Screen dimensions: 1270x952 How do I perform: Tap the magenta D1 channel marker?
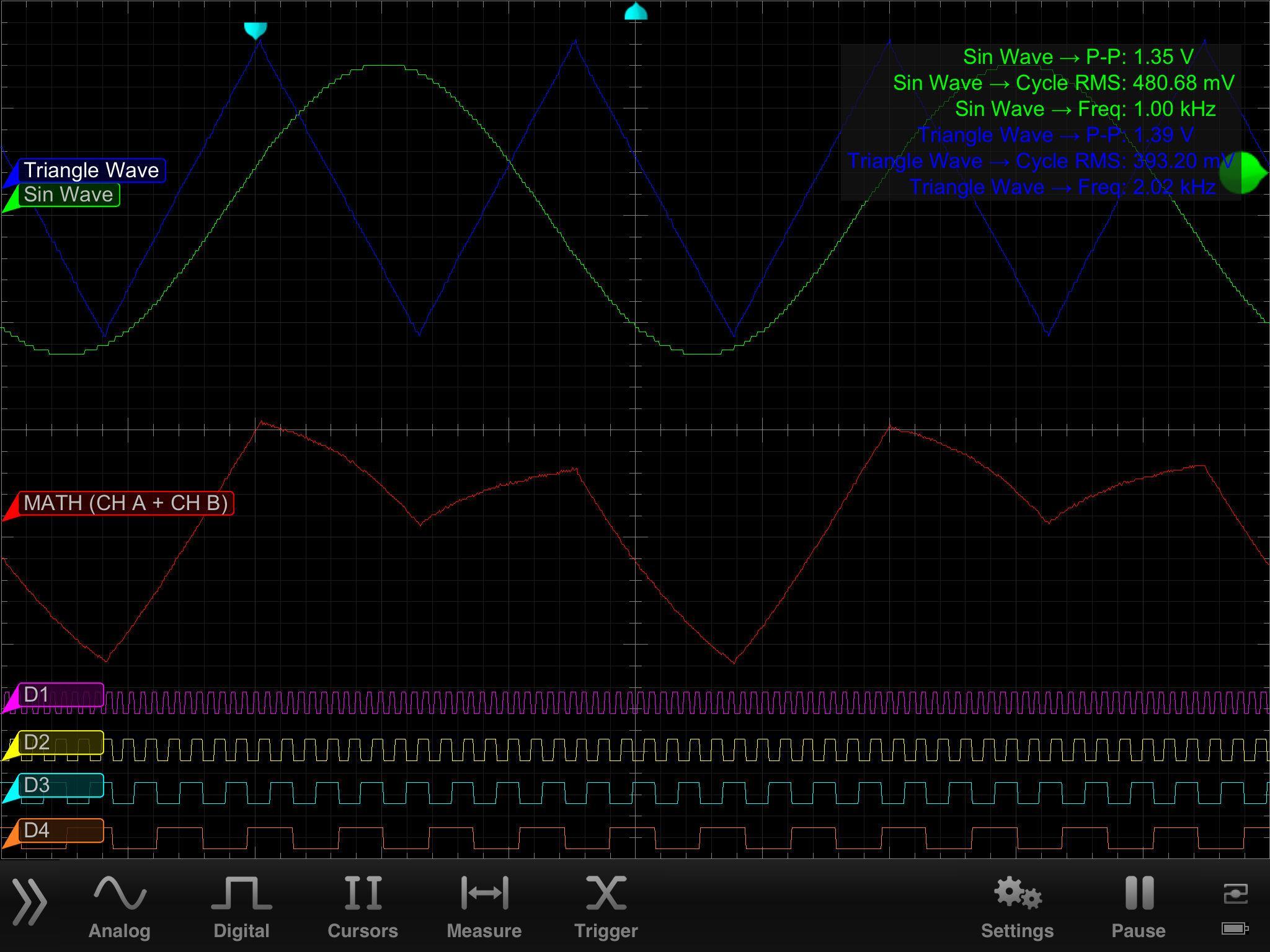(x=10, y=702)
